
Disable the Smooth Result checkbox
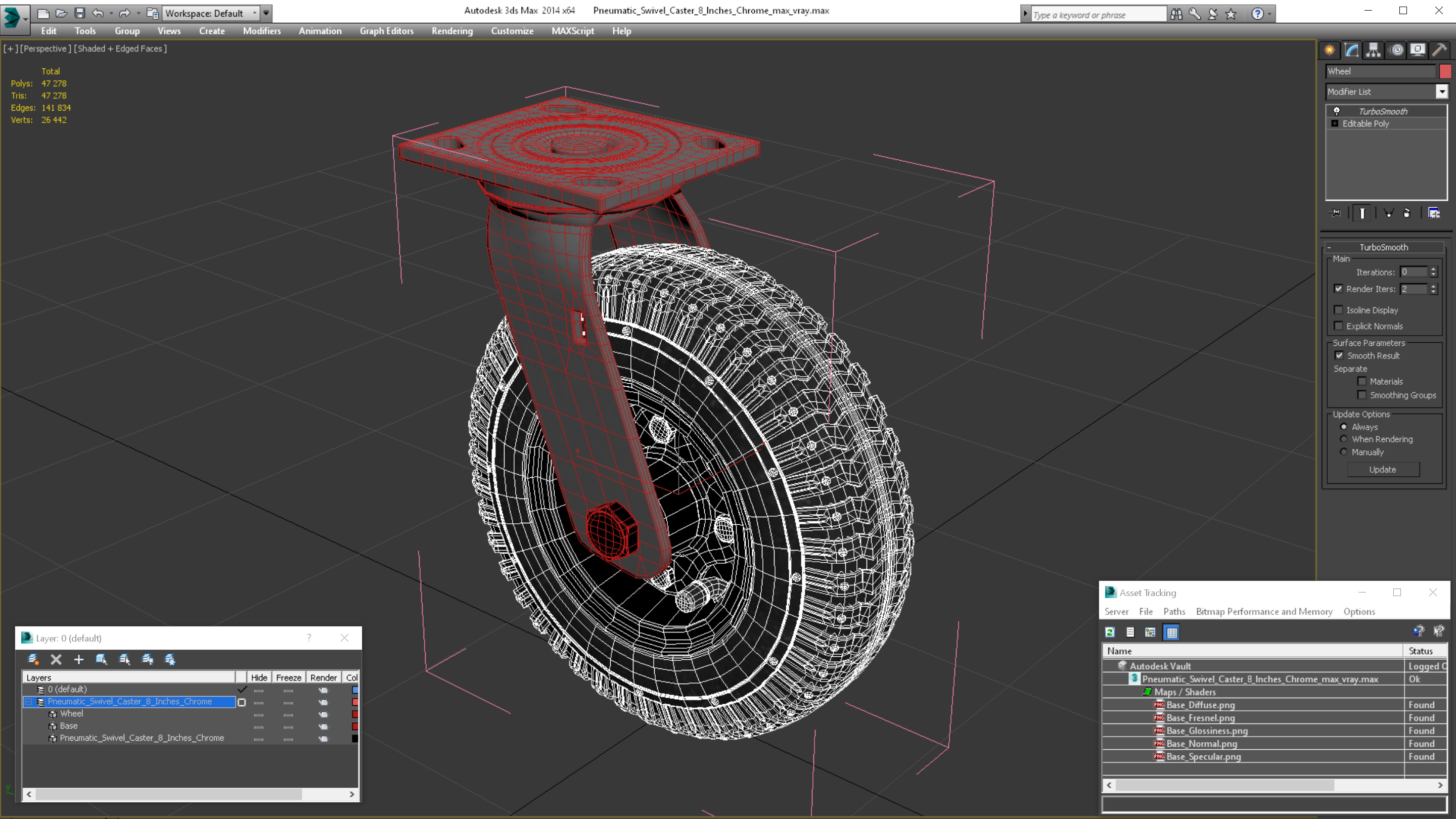[x=1339, y=355]
